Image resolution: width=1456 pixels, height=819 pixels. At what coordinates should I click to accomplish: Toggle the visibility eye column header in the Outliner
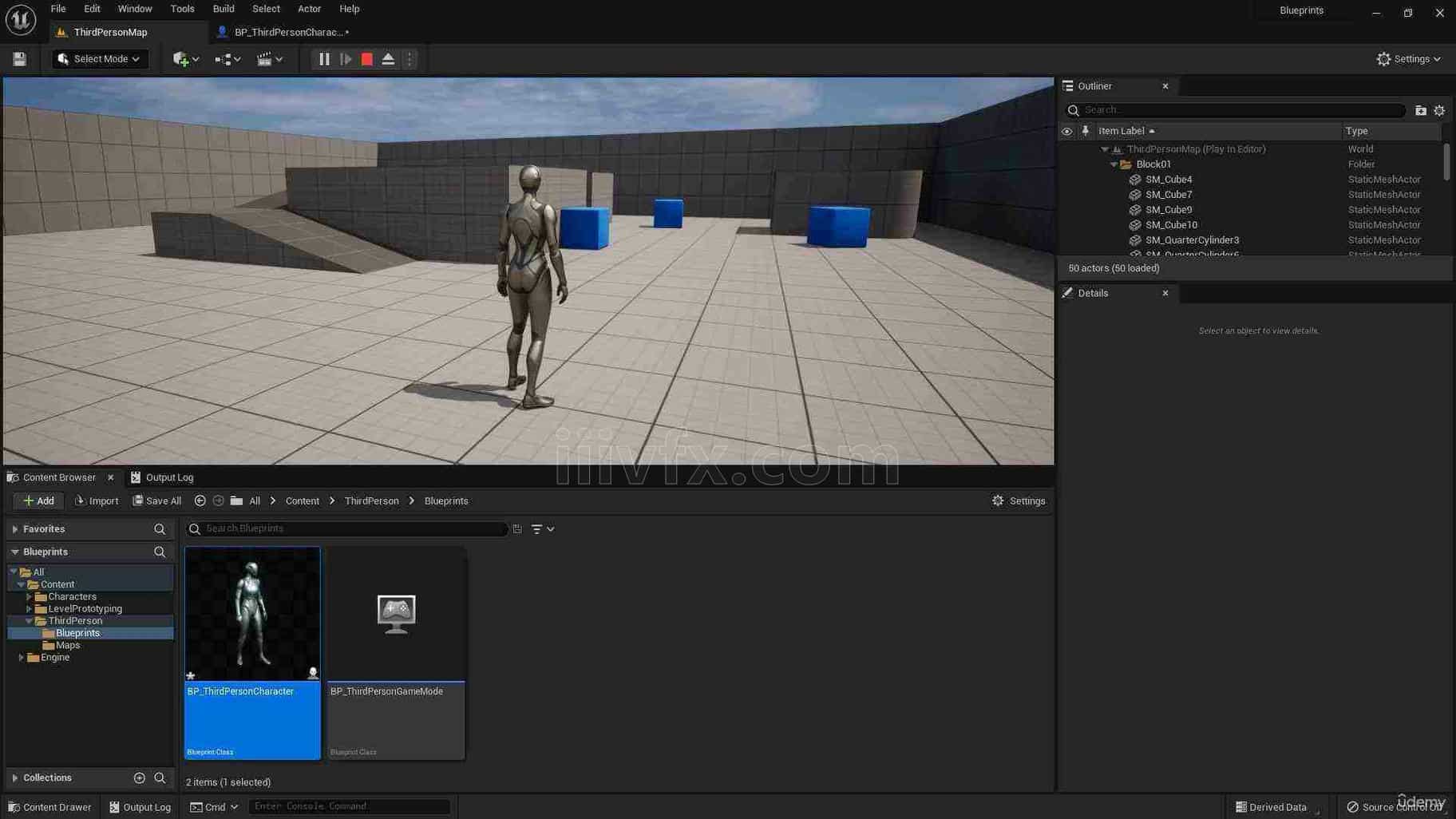1066,131
